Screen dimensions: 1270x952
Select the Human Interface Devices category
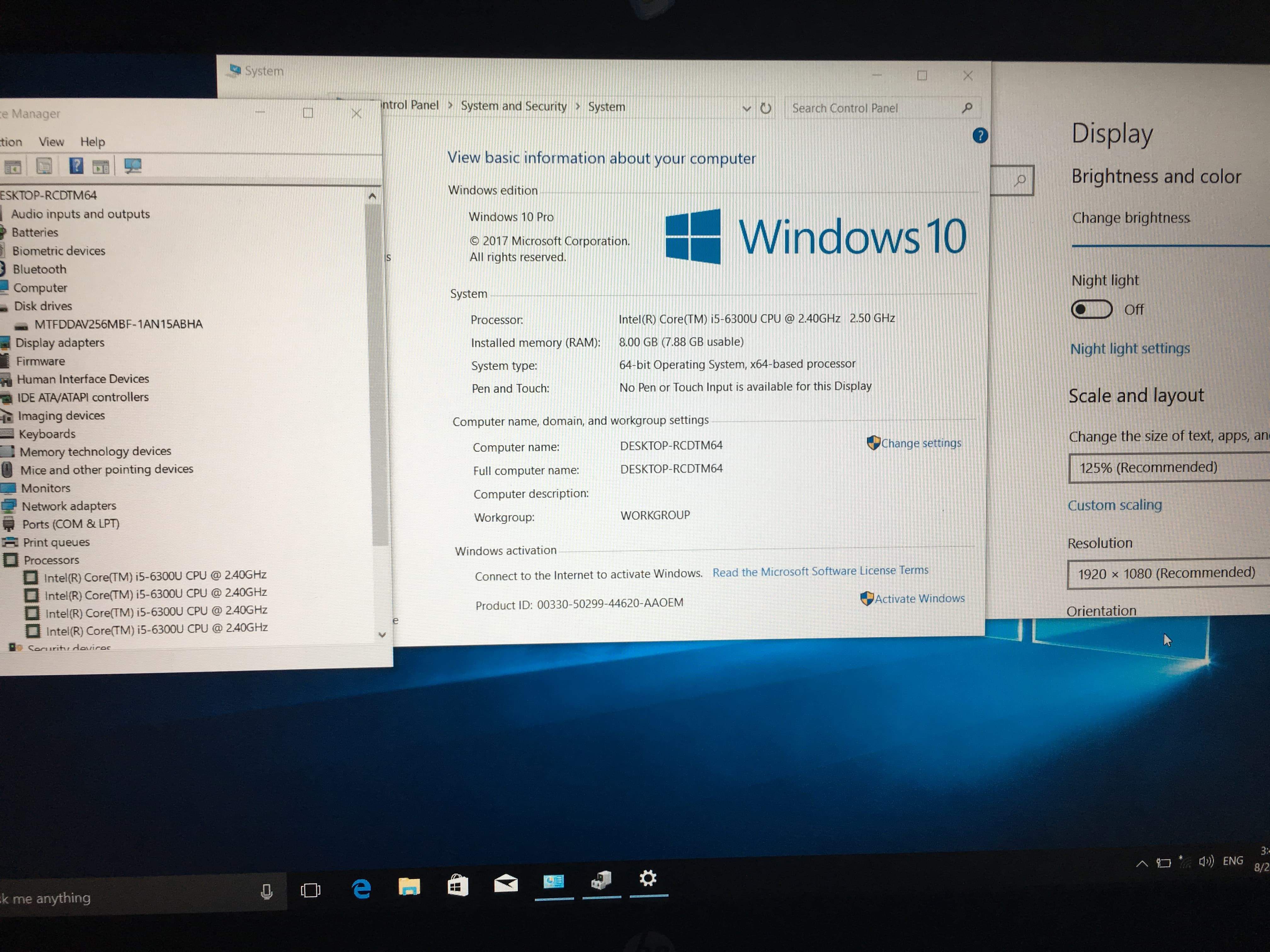pyautogui.click(x=83, y=379)
